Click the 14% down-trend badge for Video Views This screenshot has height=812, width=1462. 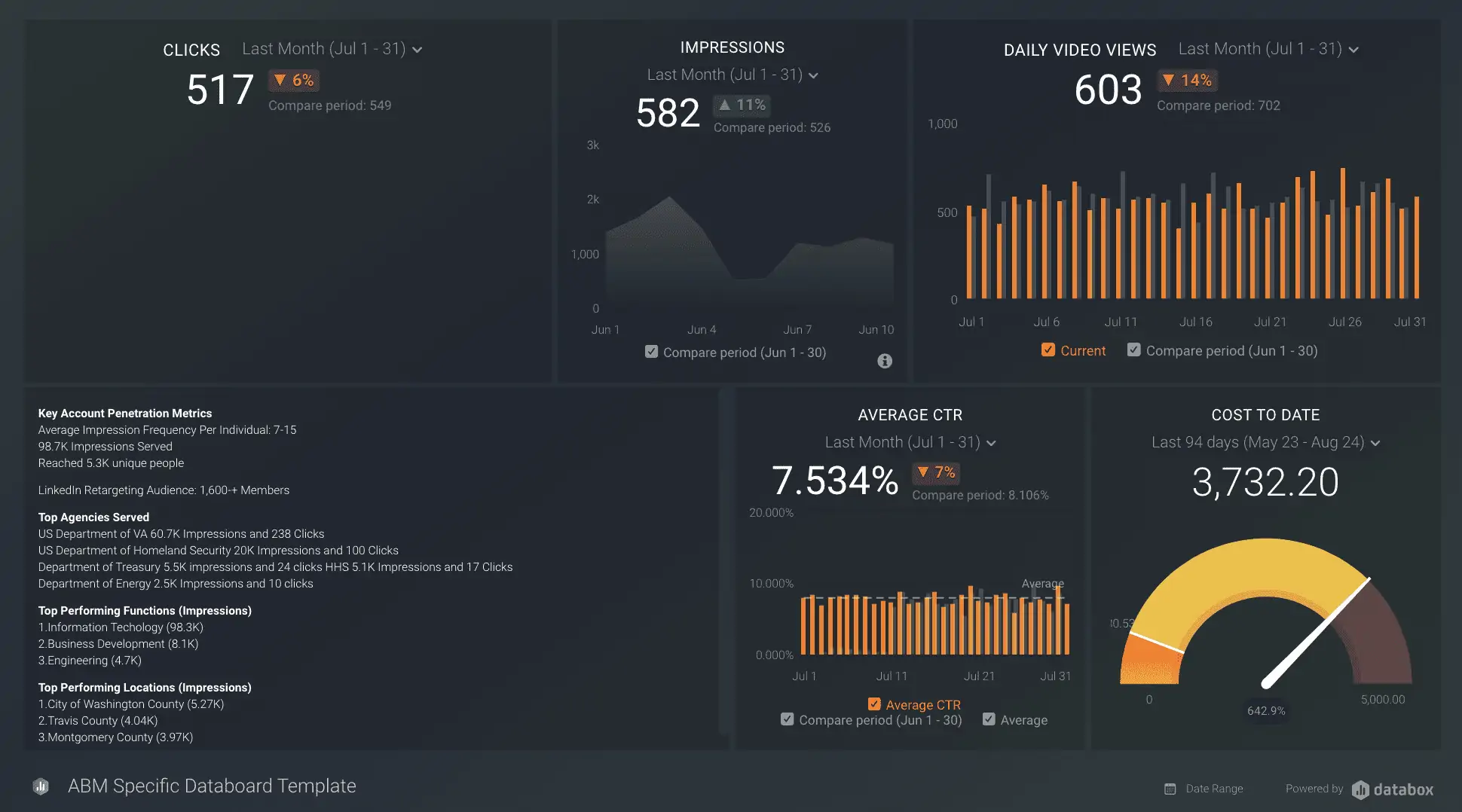click(1187, 81)
